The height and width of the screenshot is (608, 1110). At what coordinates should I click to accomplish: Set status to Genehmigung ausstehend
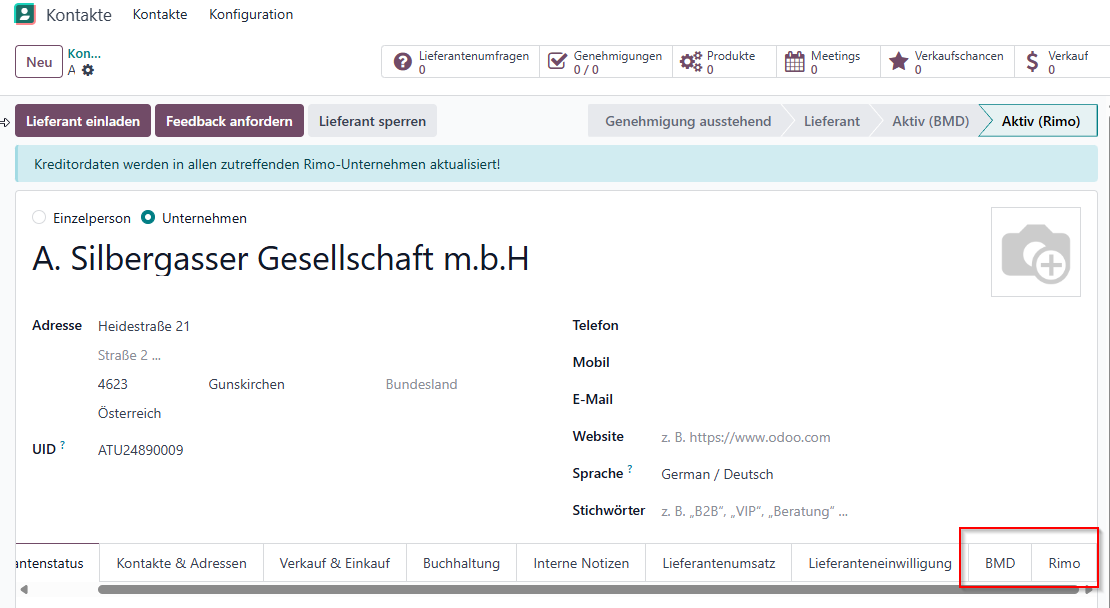(687, 121)
